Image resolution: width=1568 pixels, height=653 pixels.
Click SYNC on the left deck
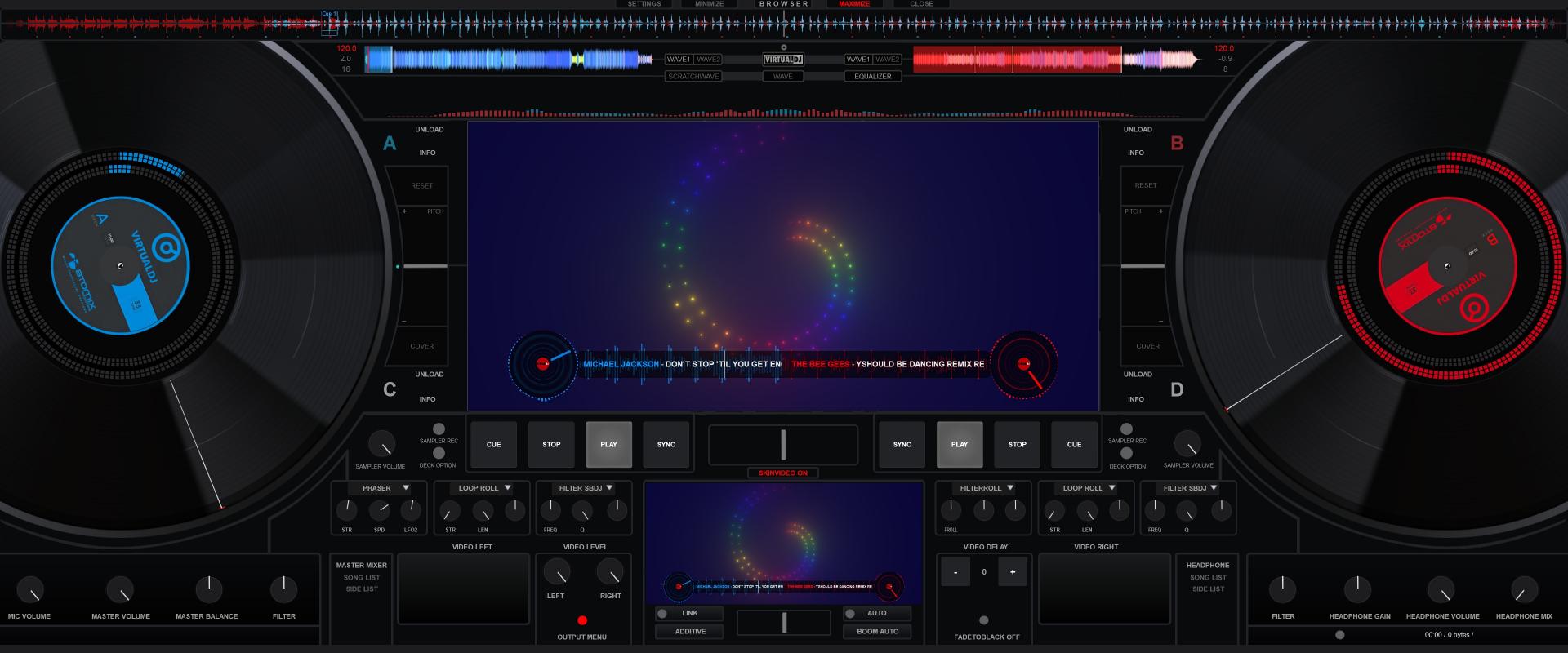tap(666, 444)
